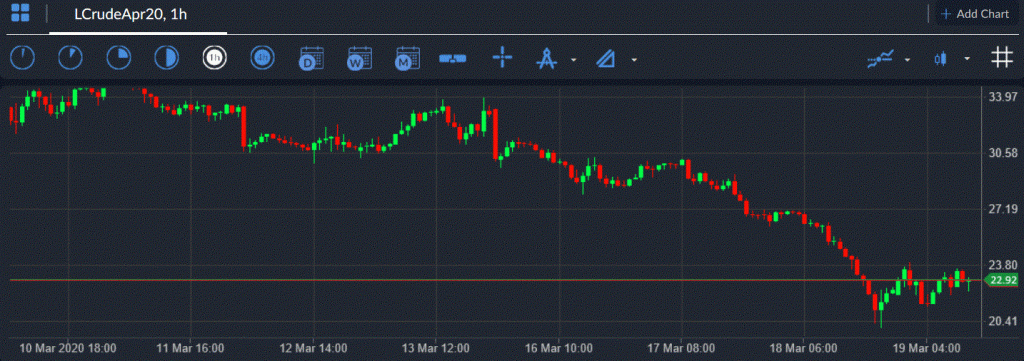Image resolution: width=1024 pixels, height=361 pixels.
Task: Select the triangle ruler tool icon
Action: tap(605, 59)
